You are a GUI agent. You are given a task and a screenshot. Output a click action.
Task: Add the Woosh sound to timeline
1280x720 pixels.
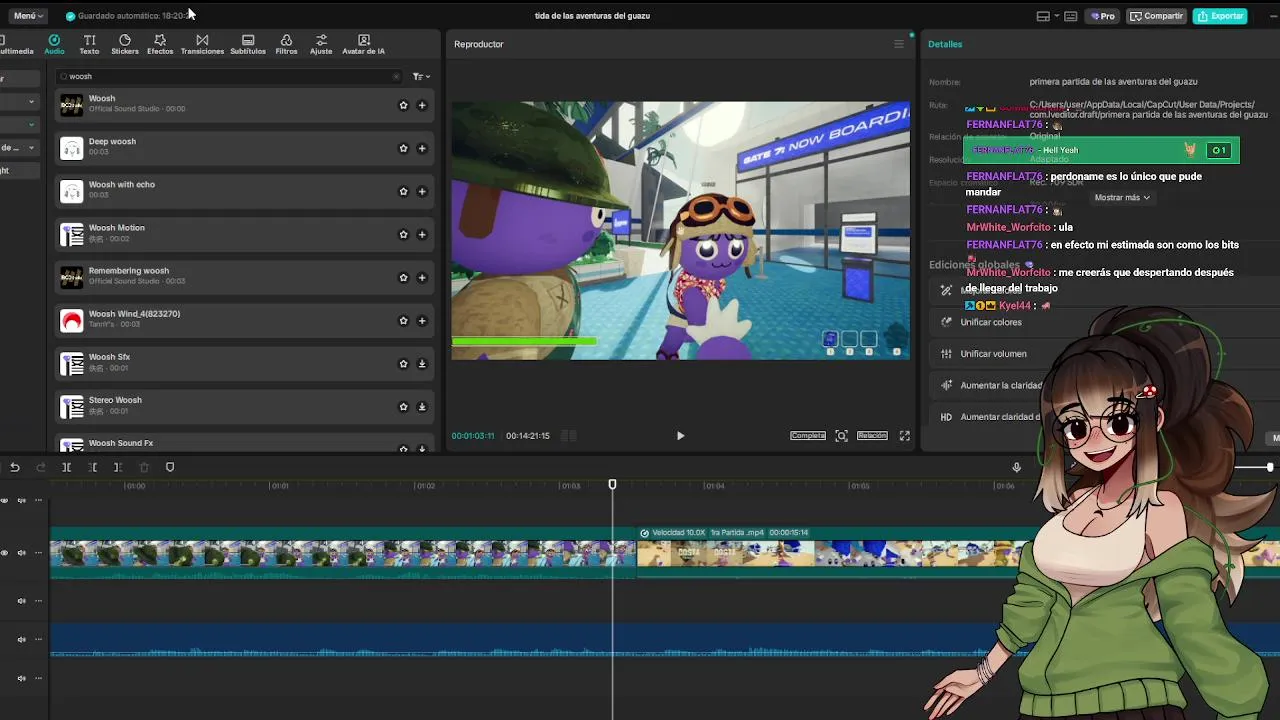422,105
